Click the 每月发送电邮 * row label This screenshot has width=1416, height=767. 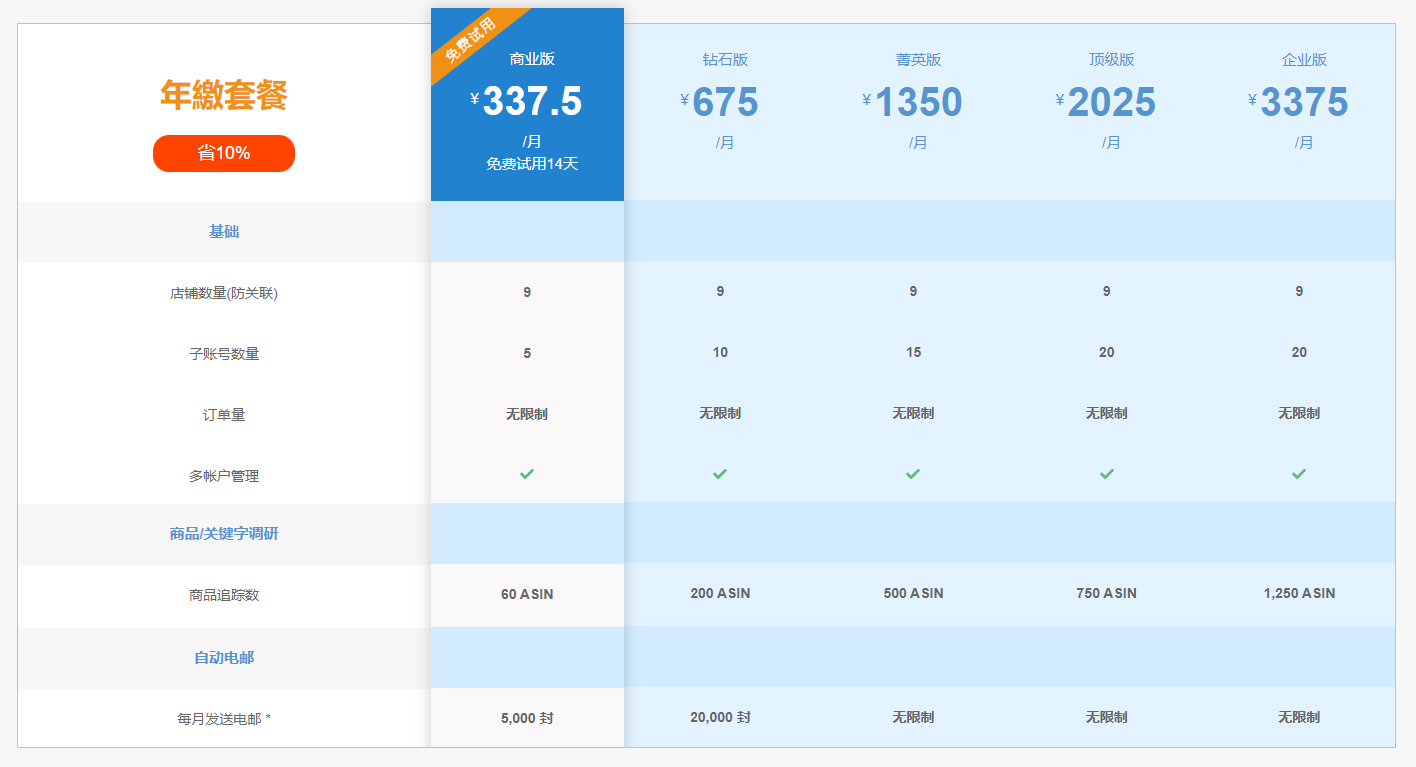tap(224, 718)
